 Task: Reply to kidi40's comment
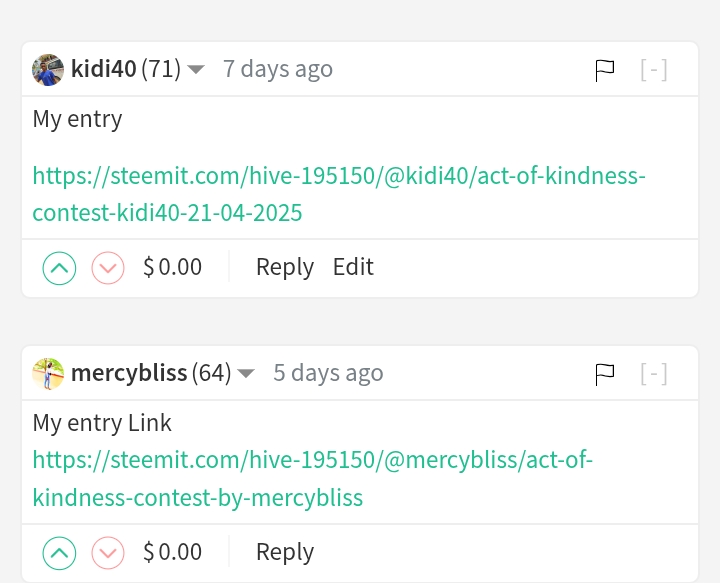click(x=285, y=267)
